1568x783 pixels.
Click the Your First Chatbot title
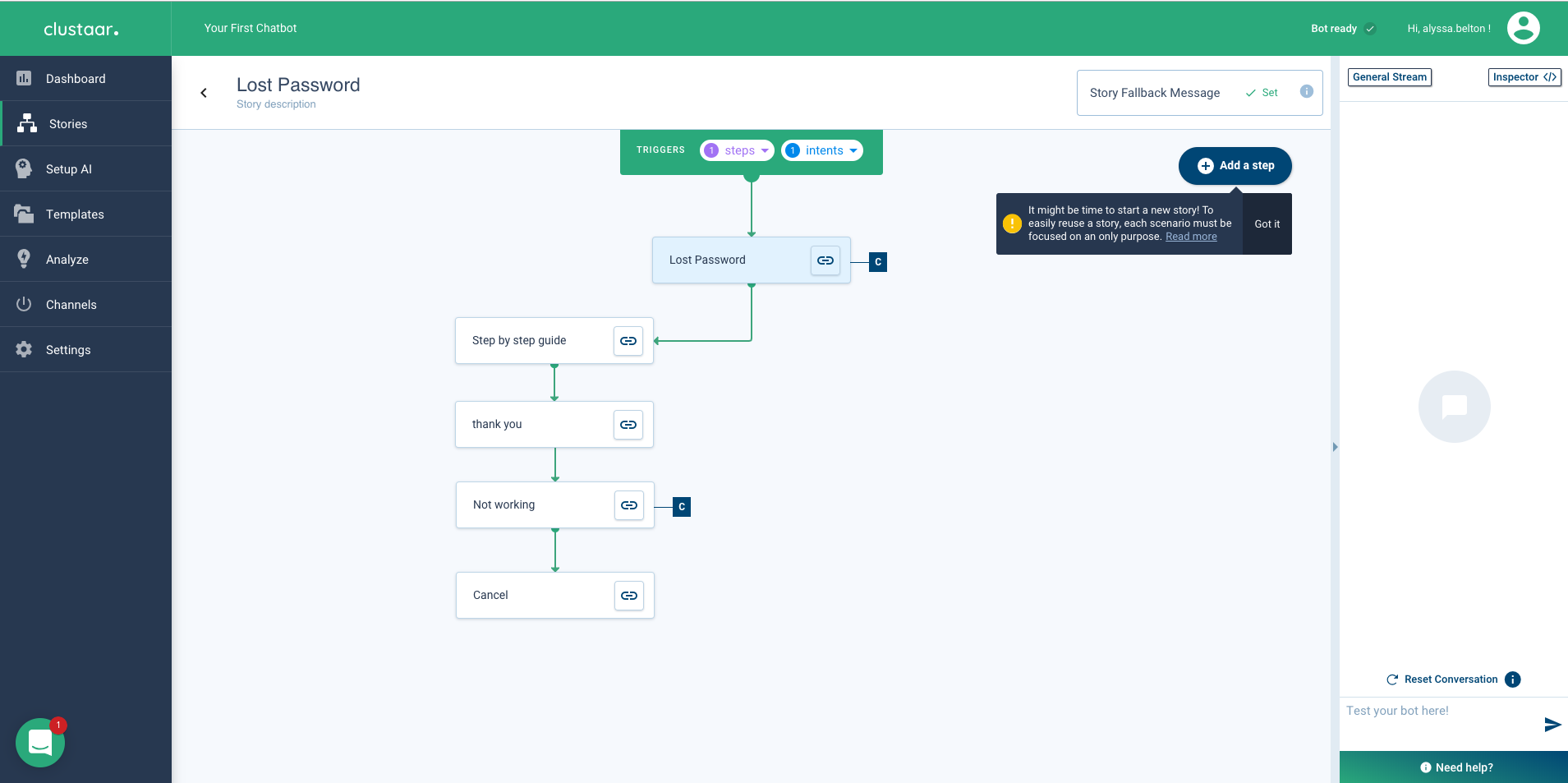pos(251,28)
